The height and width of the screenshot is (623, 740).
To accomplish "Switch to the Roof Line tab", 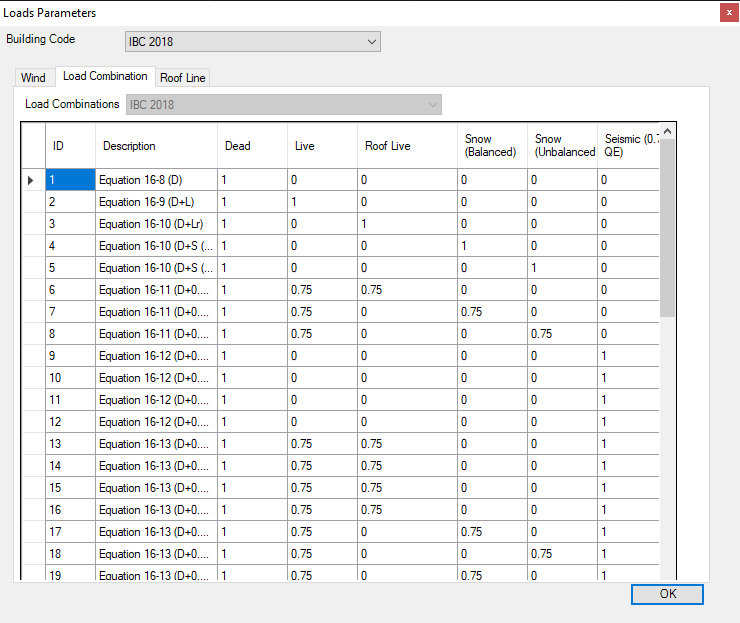I will [x=183, y=77].
